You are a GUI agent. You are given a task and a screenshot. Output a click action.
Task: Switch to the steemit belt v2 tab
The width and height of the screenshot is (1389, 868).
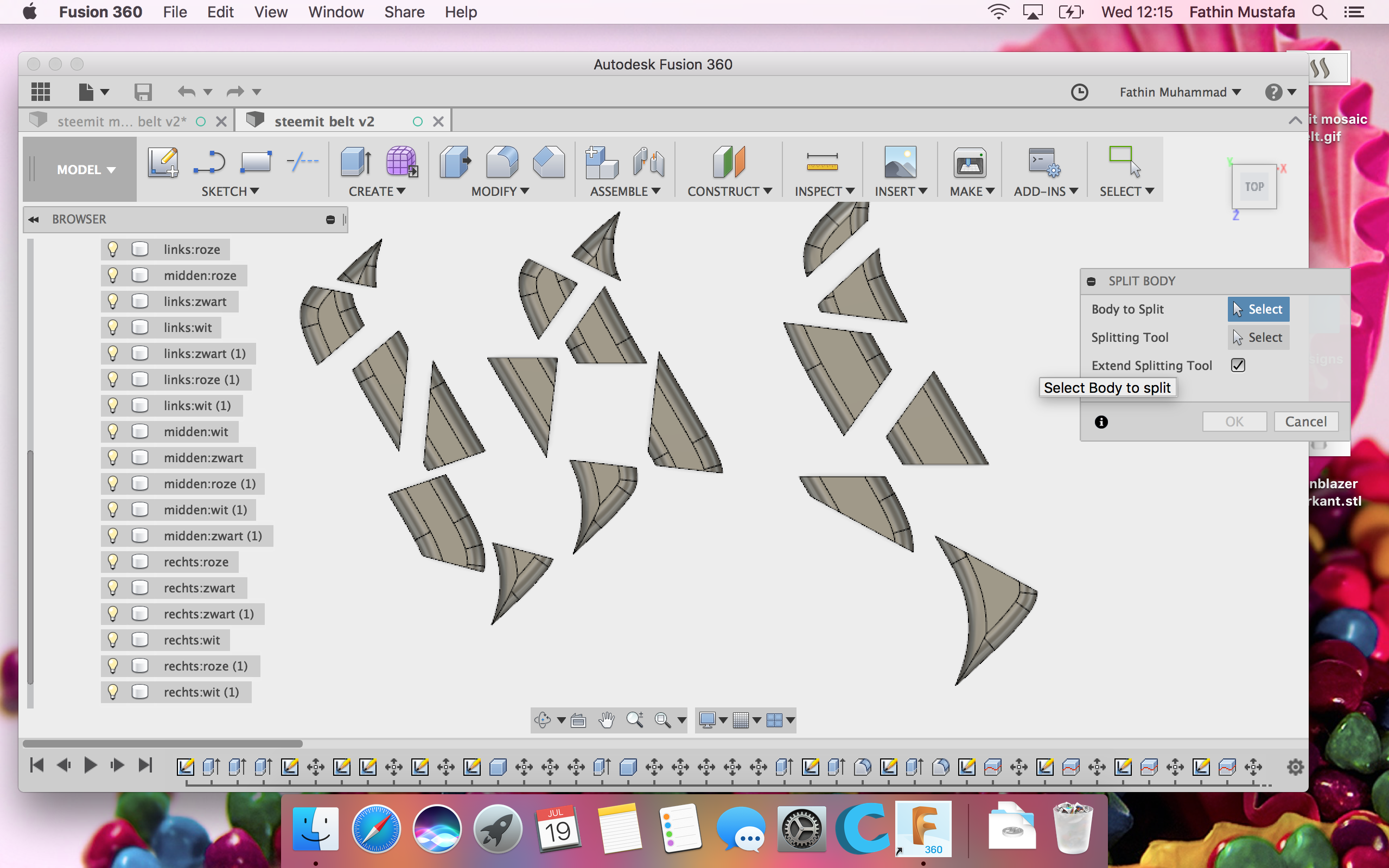coord(324,121)
